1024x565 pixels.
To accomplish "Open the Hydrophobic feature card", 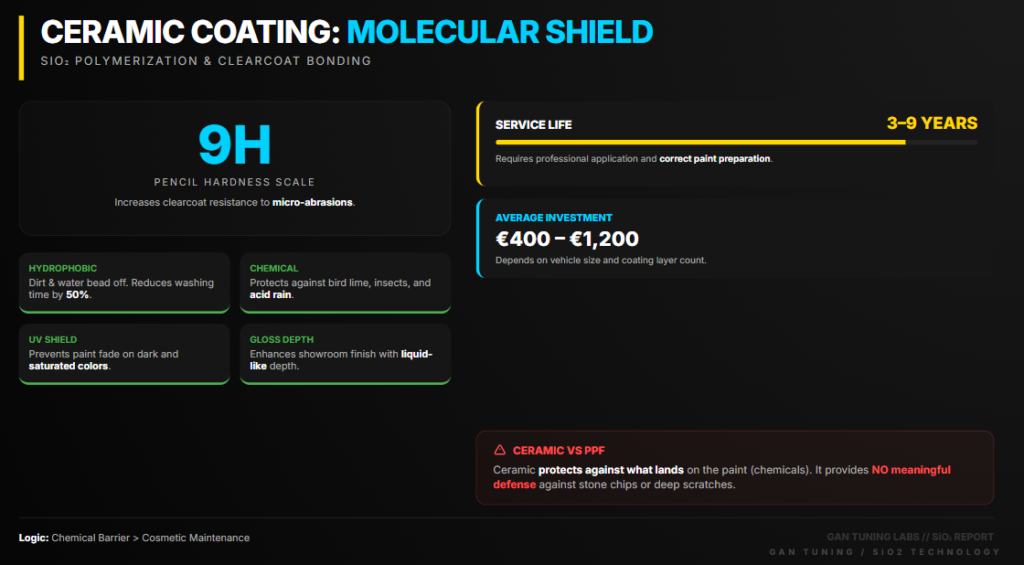I will click(124, 283).
